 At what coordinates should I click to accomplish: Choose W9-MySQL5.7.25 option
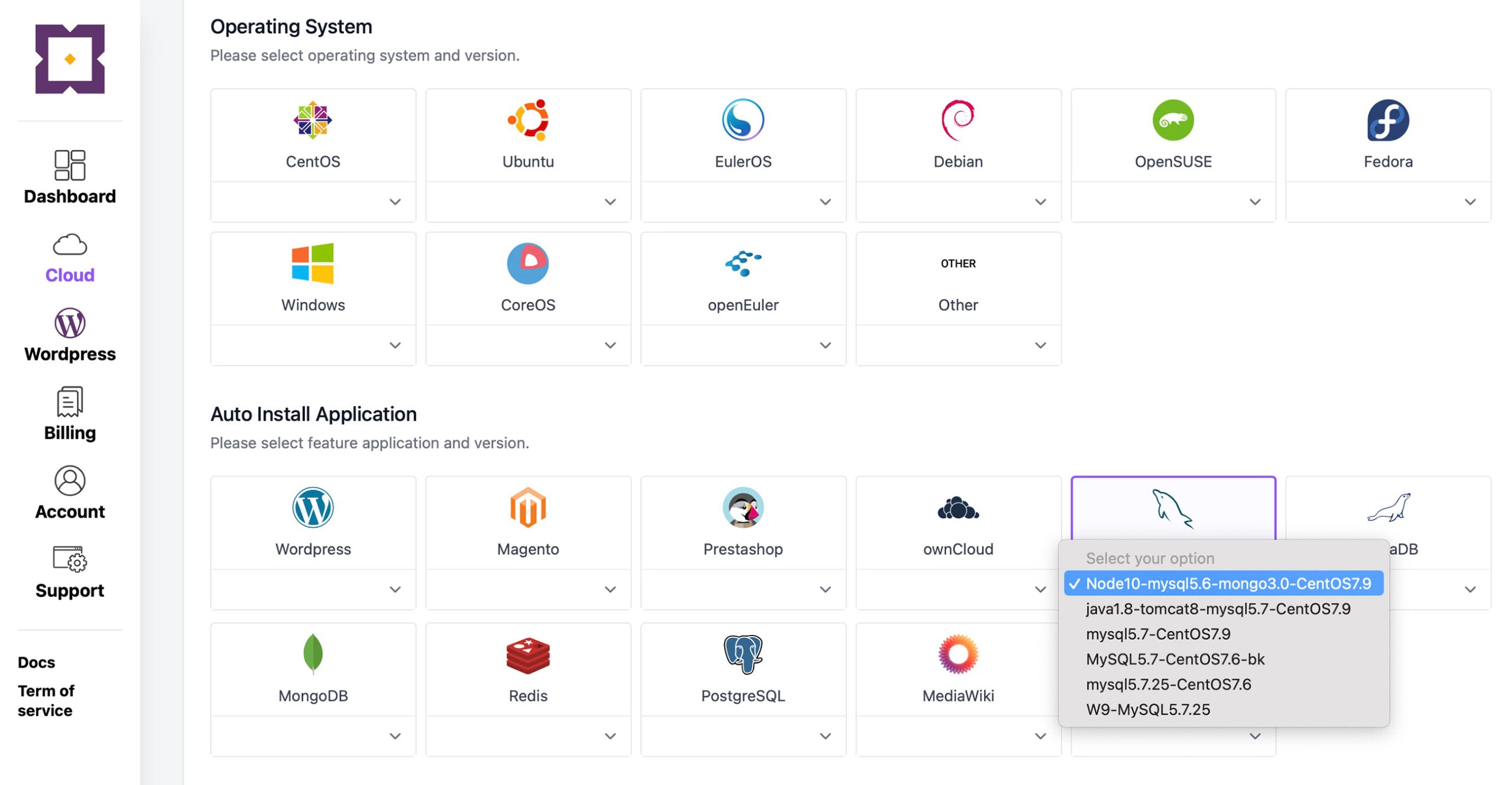[x=1223, y=710]
